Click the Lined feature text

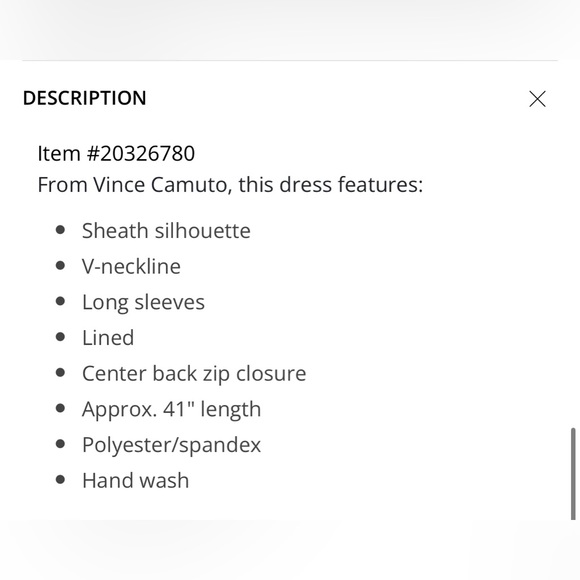108,338
